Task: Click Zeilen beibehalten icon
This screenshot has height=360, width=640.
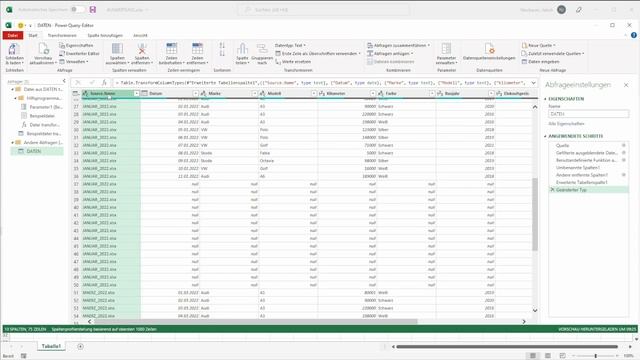Action: pyautogui.click(x=171, y=49)
